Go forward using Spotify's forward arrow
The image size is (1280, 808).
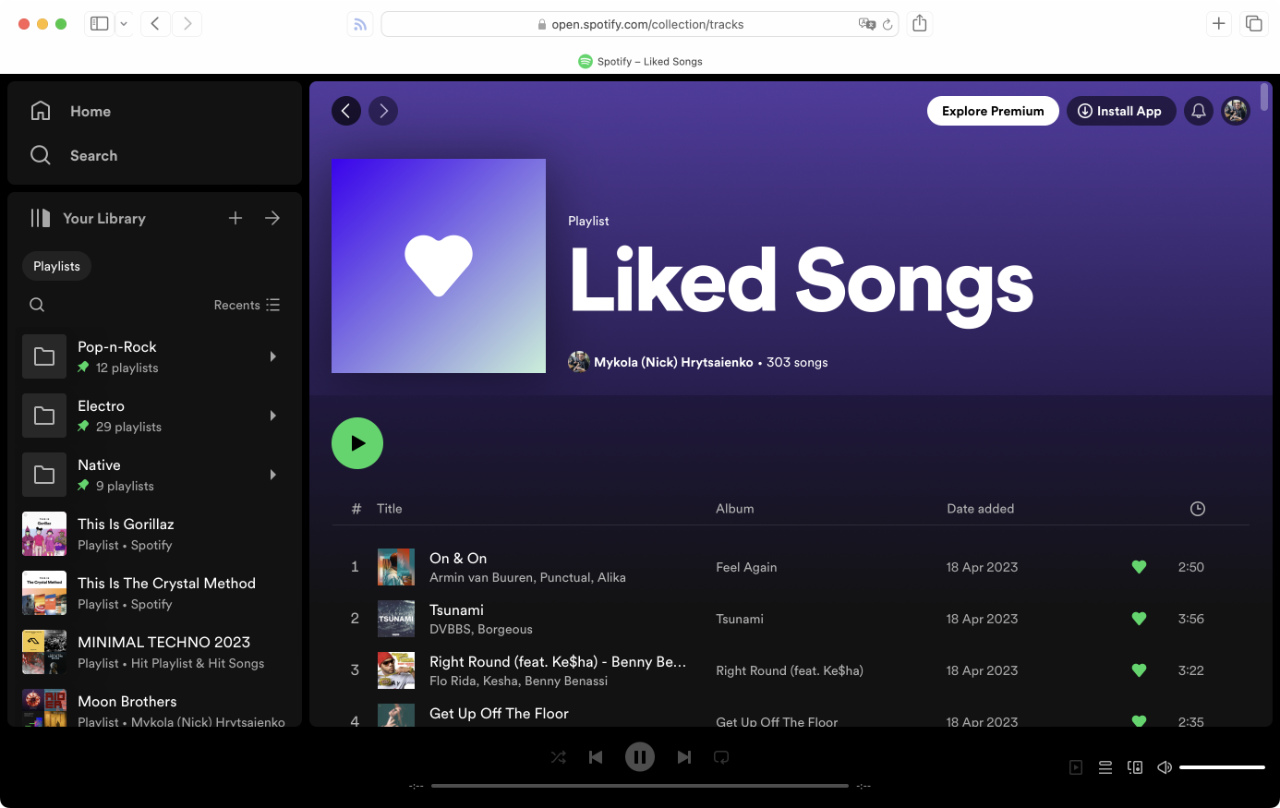383,111
